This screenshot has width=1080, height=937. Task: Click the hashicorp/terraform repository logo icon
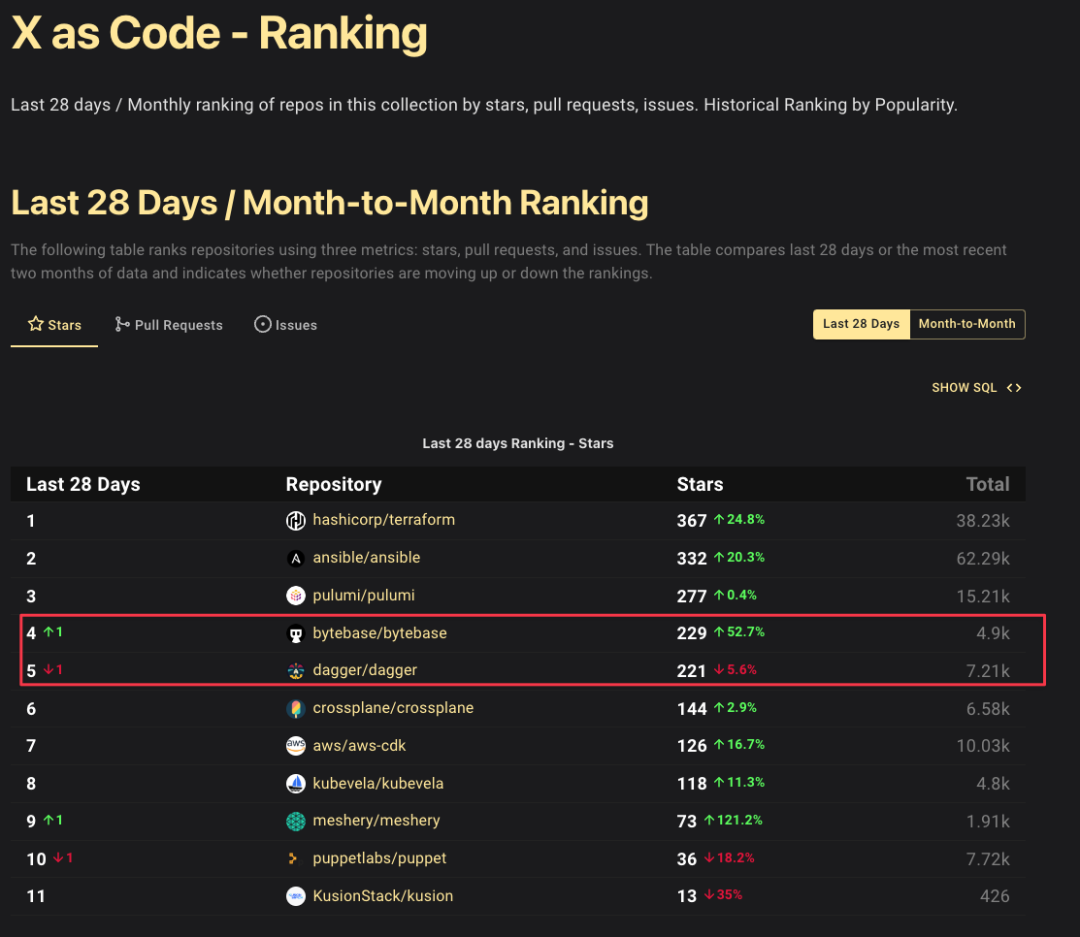pos(295,520)
